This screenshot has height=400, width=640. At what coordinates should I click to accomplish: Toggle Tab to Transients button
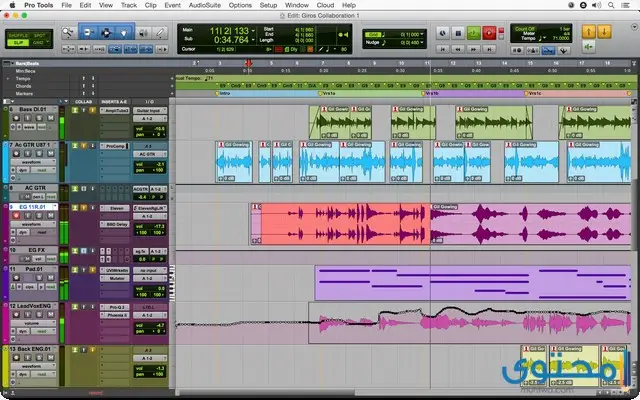[x=99, y=49]
